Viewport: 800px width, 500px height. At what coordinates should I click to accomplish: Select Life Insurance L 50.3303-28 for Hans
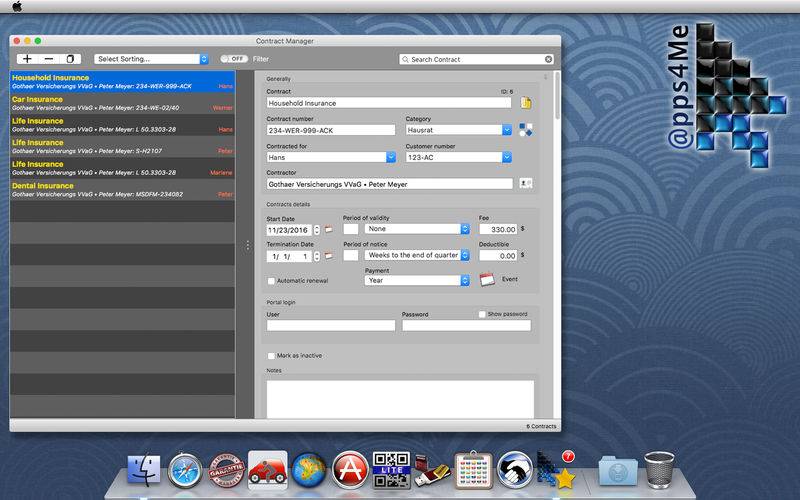(122, 125)
